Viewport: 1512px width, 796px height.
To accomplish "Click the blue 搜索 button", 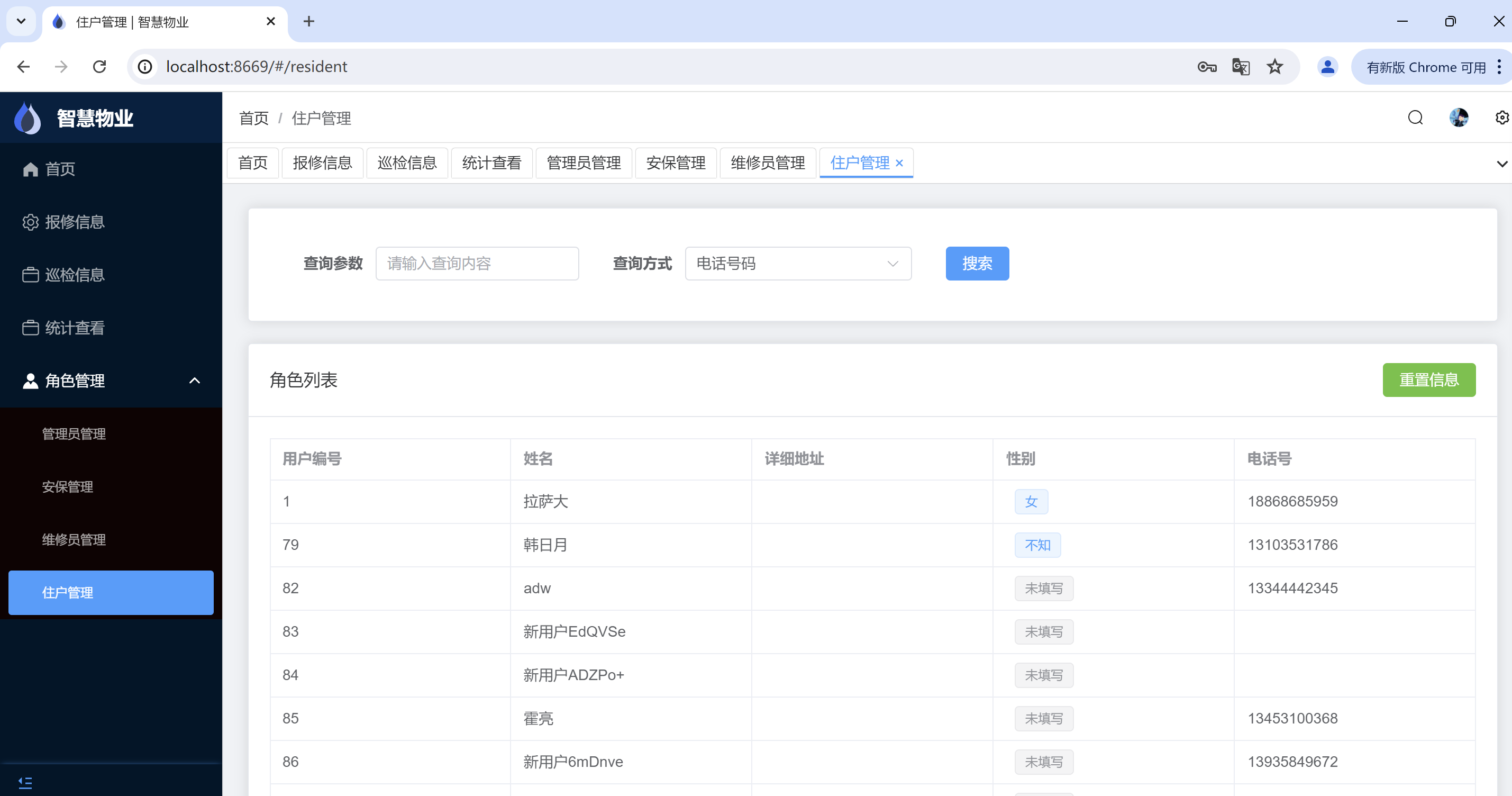I will (977, 264).
